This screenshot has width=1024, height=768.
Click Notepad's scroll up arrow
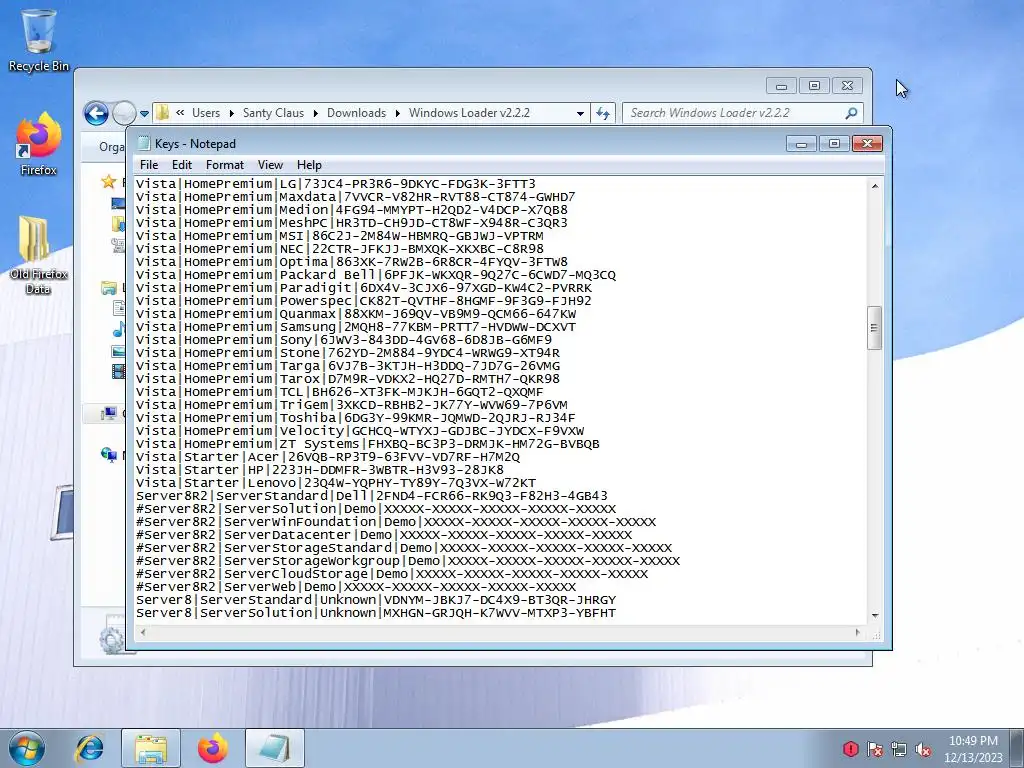pos(874,186)
